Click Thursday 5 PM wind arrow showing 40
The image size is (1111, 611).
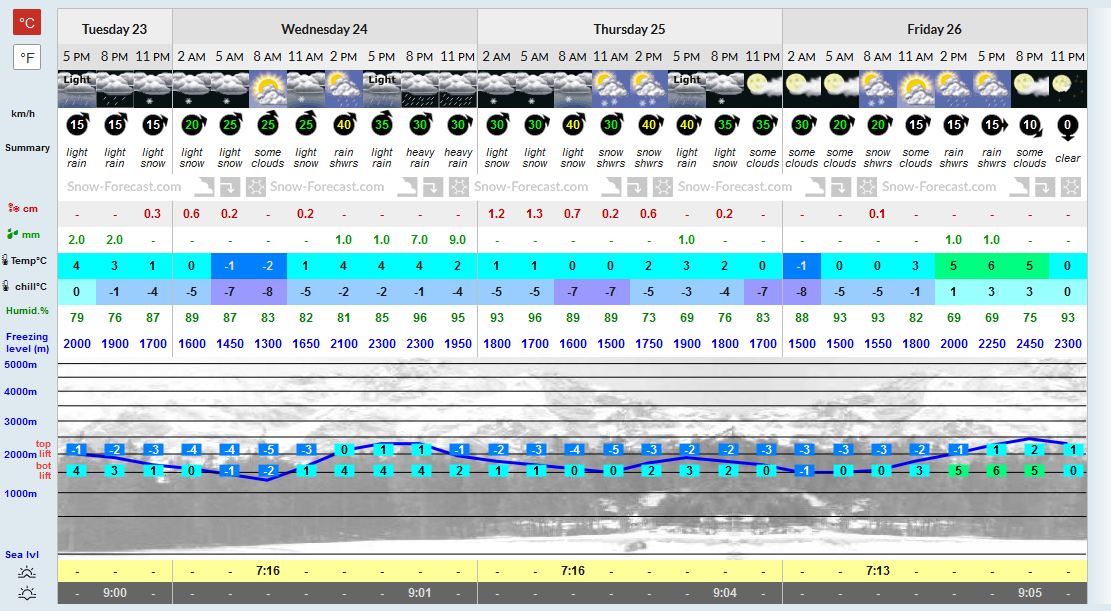687,125
